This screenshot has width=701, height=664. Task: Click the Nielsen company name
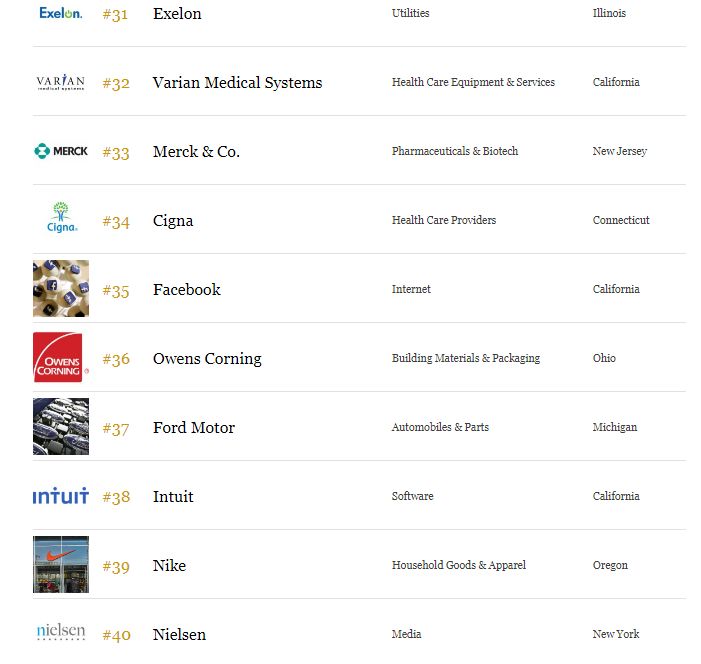tap(179, 635)
